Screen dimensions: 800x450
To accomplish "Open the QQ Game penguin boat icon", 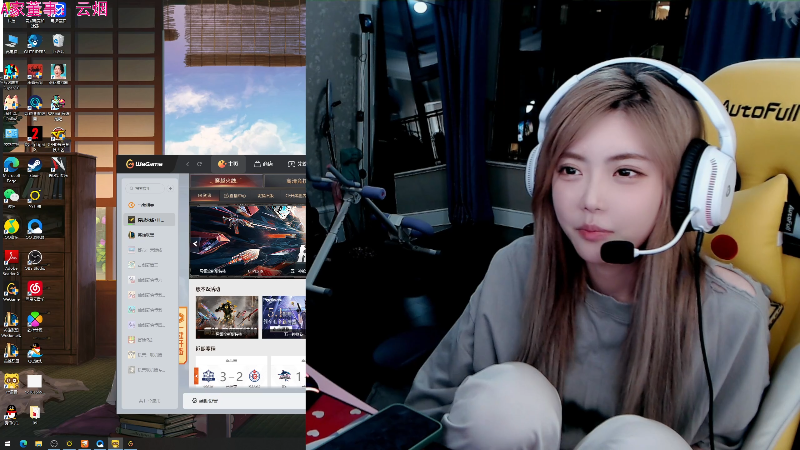I will pos(34,353).
